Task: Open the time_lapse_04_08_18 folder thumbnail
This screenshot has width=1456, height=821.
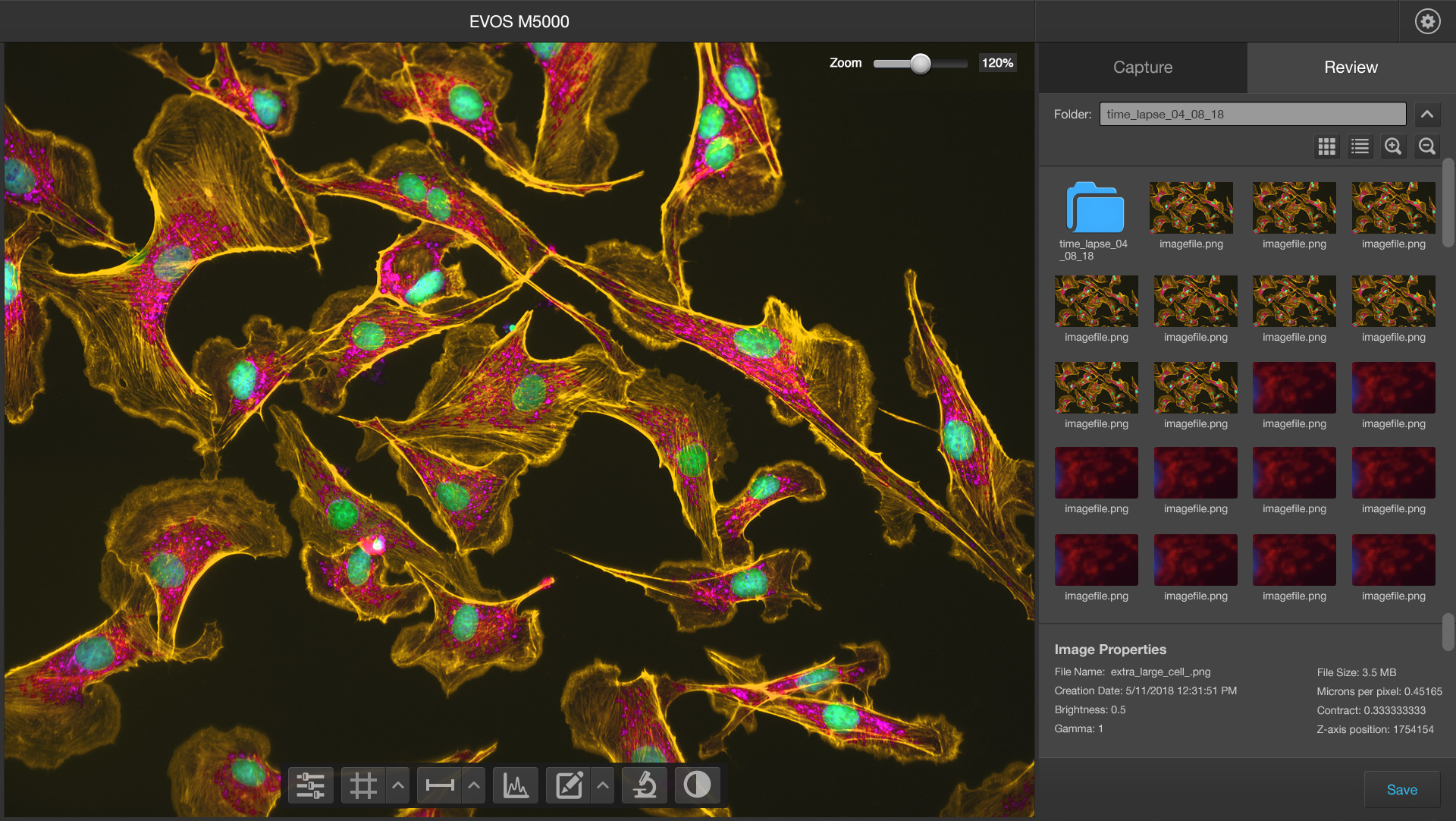Action: click(x=1094, y=209)
